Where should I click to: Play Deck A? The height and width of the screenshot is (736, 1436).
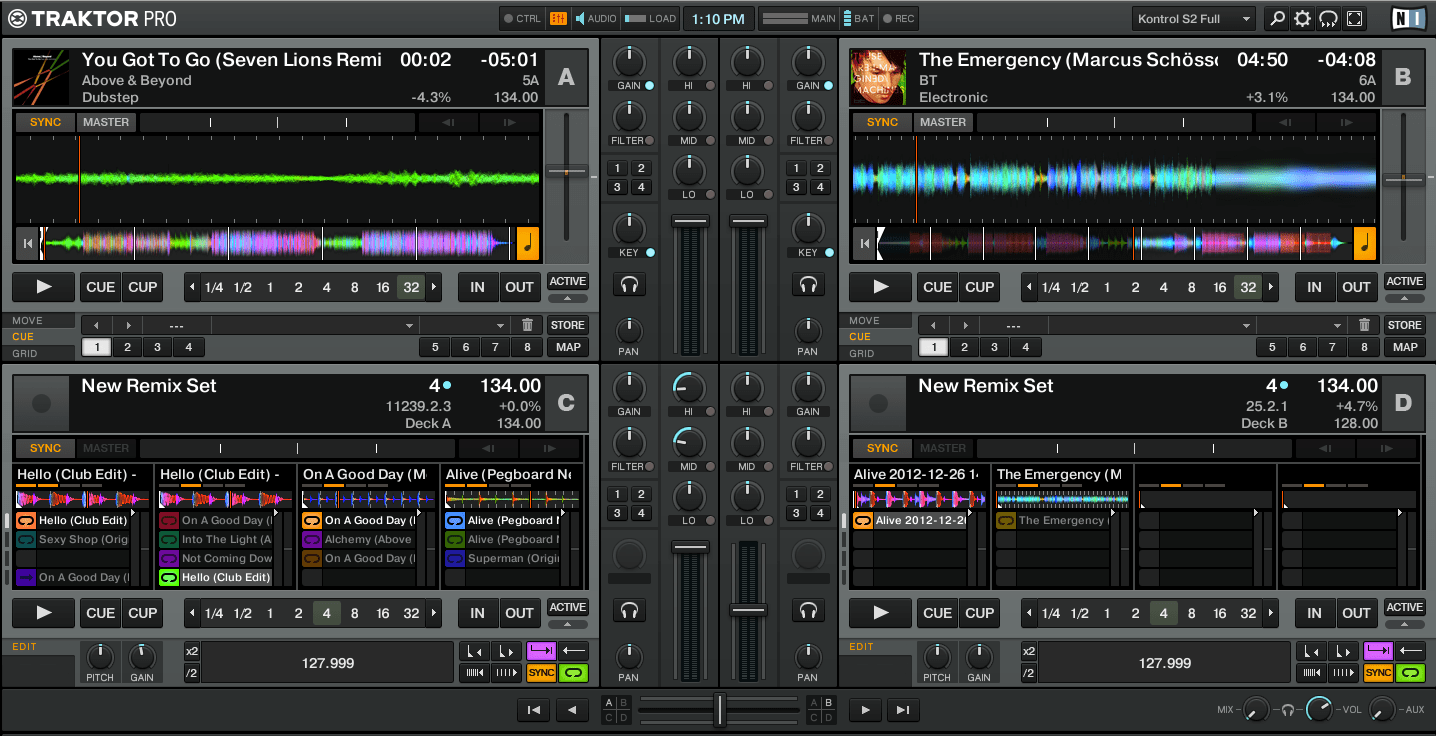click(44, 287)
